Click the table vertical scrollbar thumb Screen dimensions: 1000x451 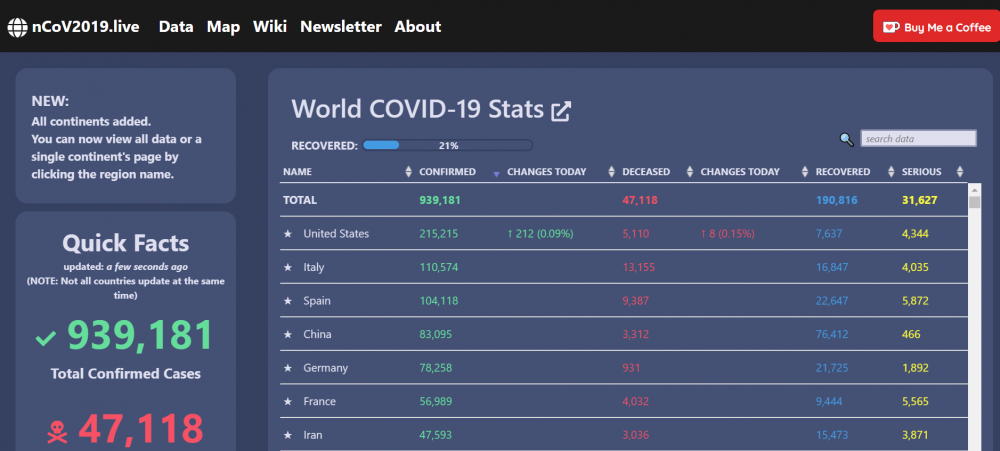click(x=974, y=202)
